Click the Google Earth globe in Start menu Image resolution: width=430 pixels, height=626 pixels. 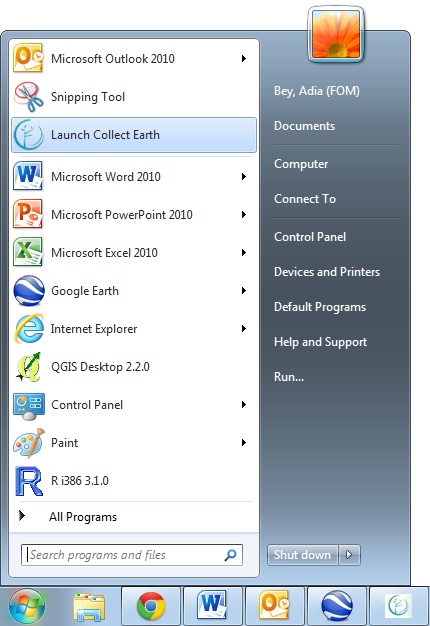point(28,291)
